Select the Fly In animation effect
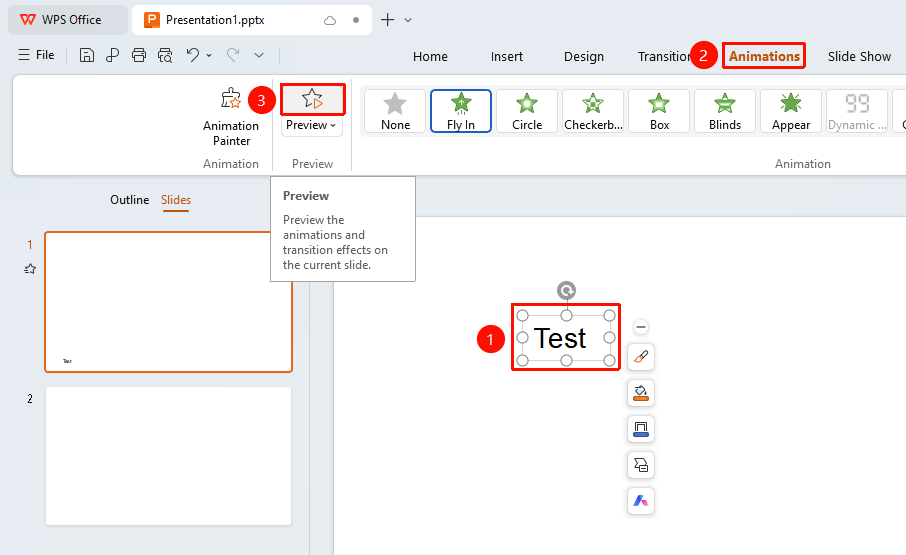The height and width of the screenshot is (555, 906). pyautogui.click(x=461, y=111)
